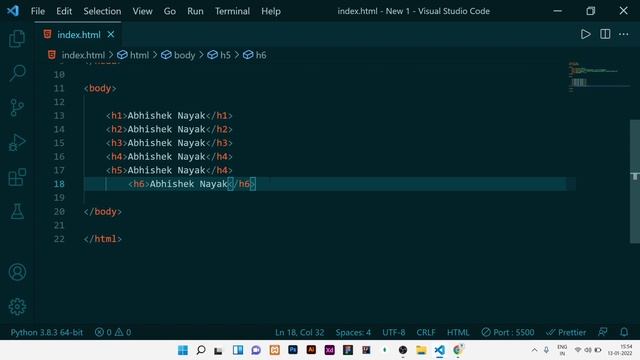Click line number 13 in gutter
640x360 pixels.
click(x=59, y=116)
